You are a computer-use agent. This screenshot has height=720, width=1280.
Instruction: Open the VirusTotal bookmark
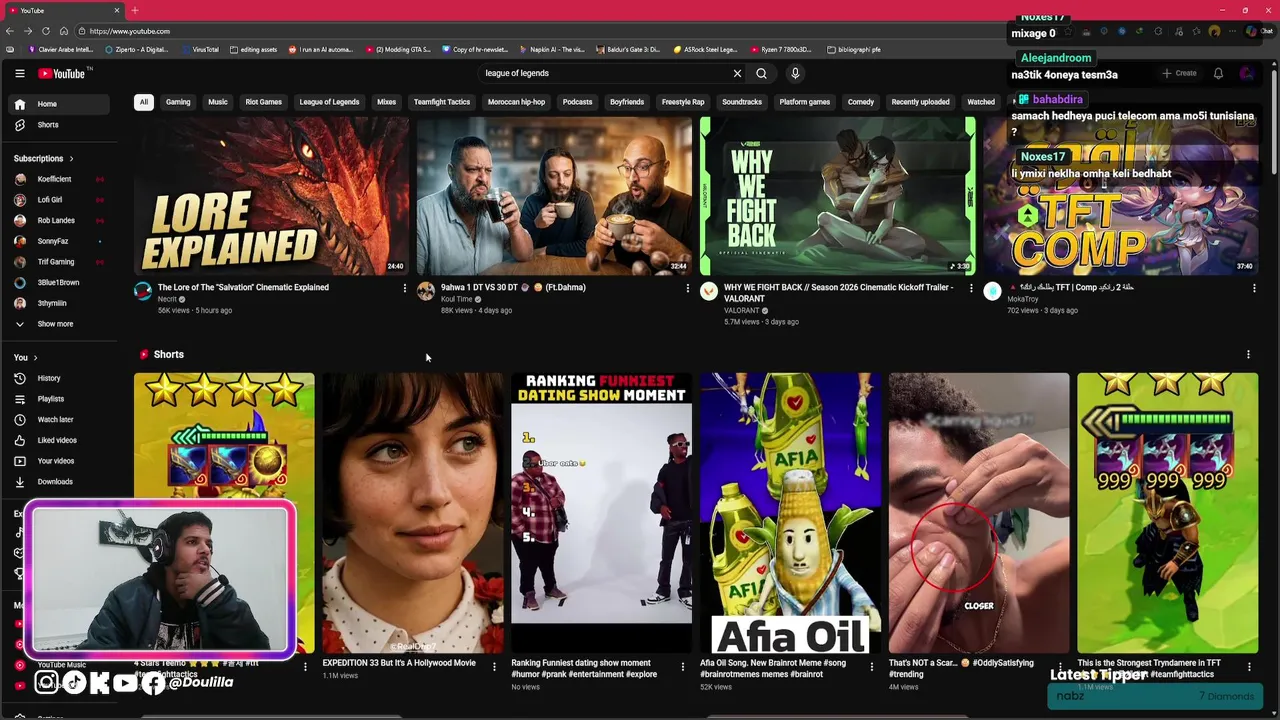point(200,49)
